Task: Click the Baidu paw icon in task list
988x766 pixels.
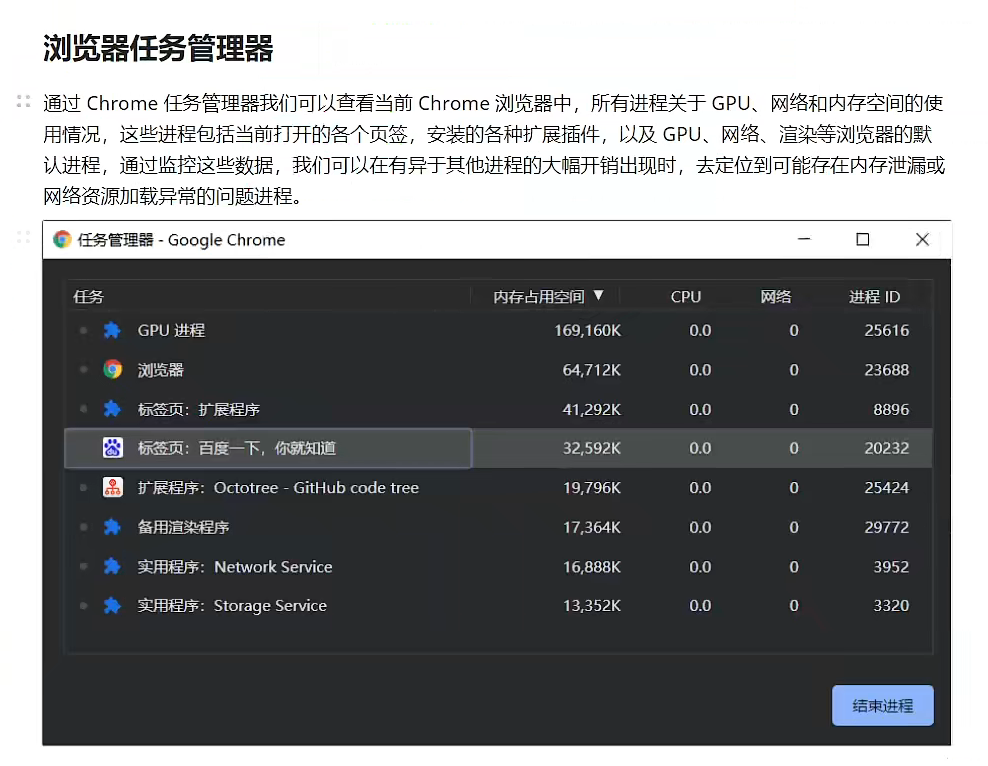Action: 112,448
